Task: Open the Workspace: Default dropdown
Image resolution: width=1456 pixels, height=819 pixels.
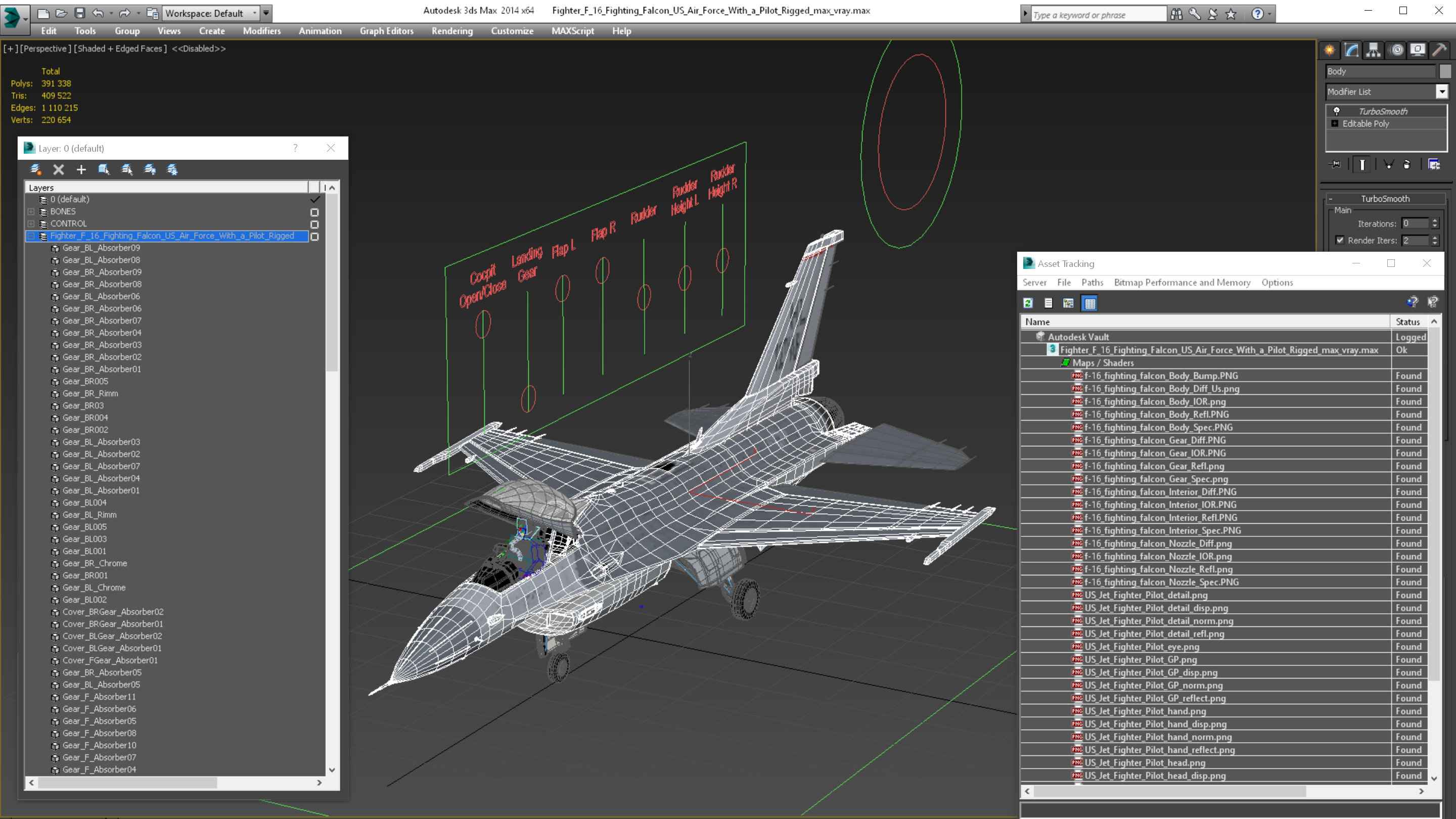Action: pos(211,13)
